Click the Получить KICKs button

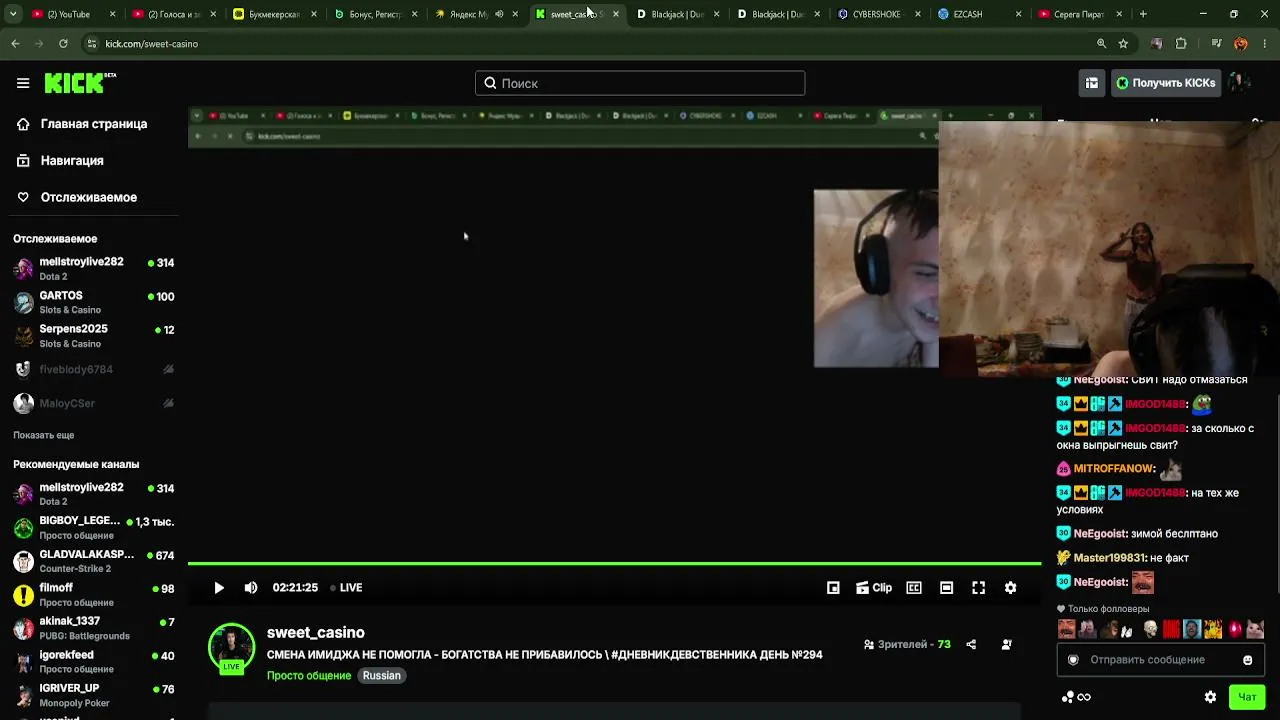click(x=1166, y=83)
